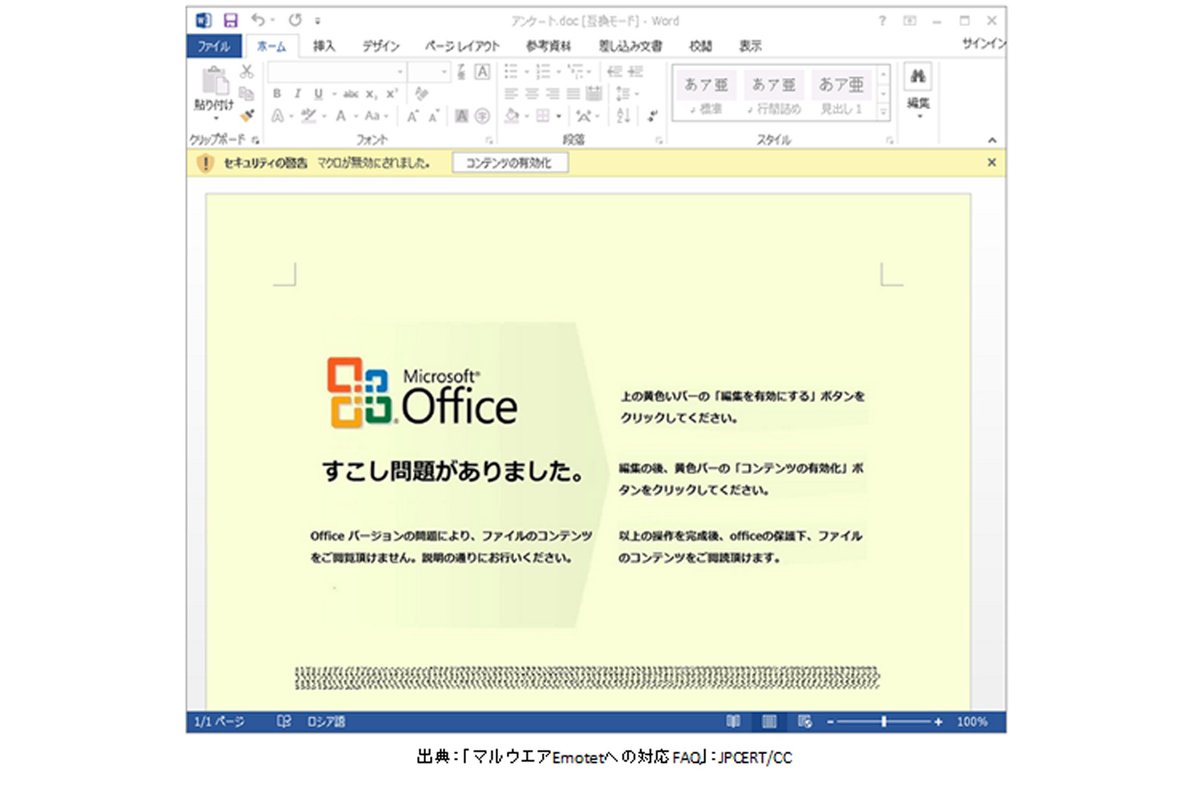The width and height of the screenshot is (1200, 800).
Task: Click the line spacing icon
Action: (x=624, y=94)
